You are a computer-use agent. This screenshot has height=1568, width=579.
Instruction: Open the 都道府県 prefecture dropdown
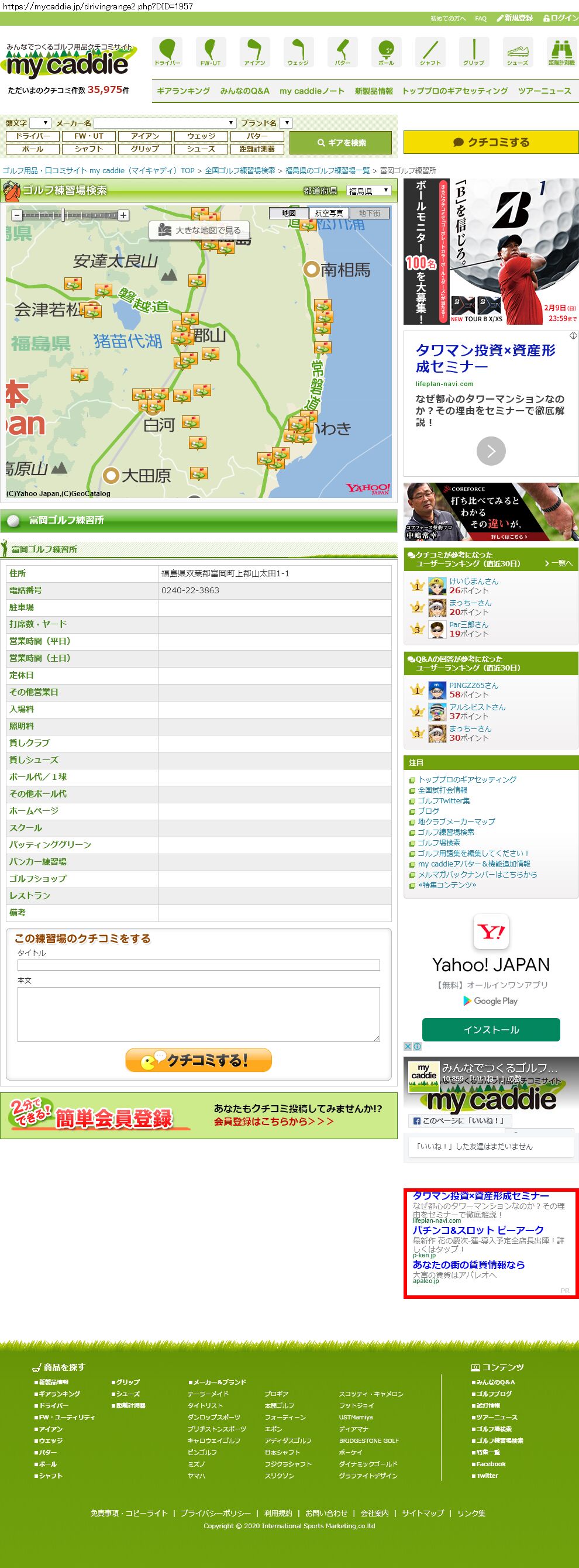tap(368, 191)
